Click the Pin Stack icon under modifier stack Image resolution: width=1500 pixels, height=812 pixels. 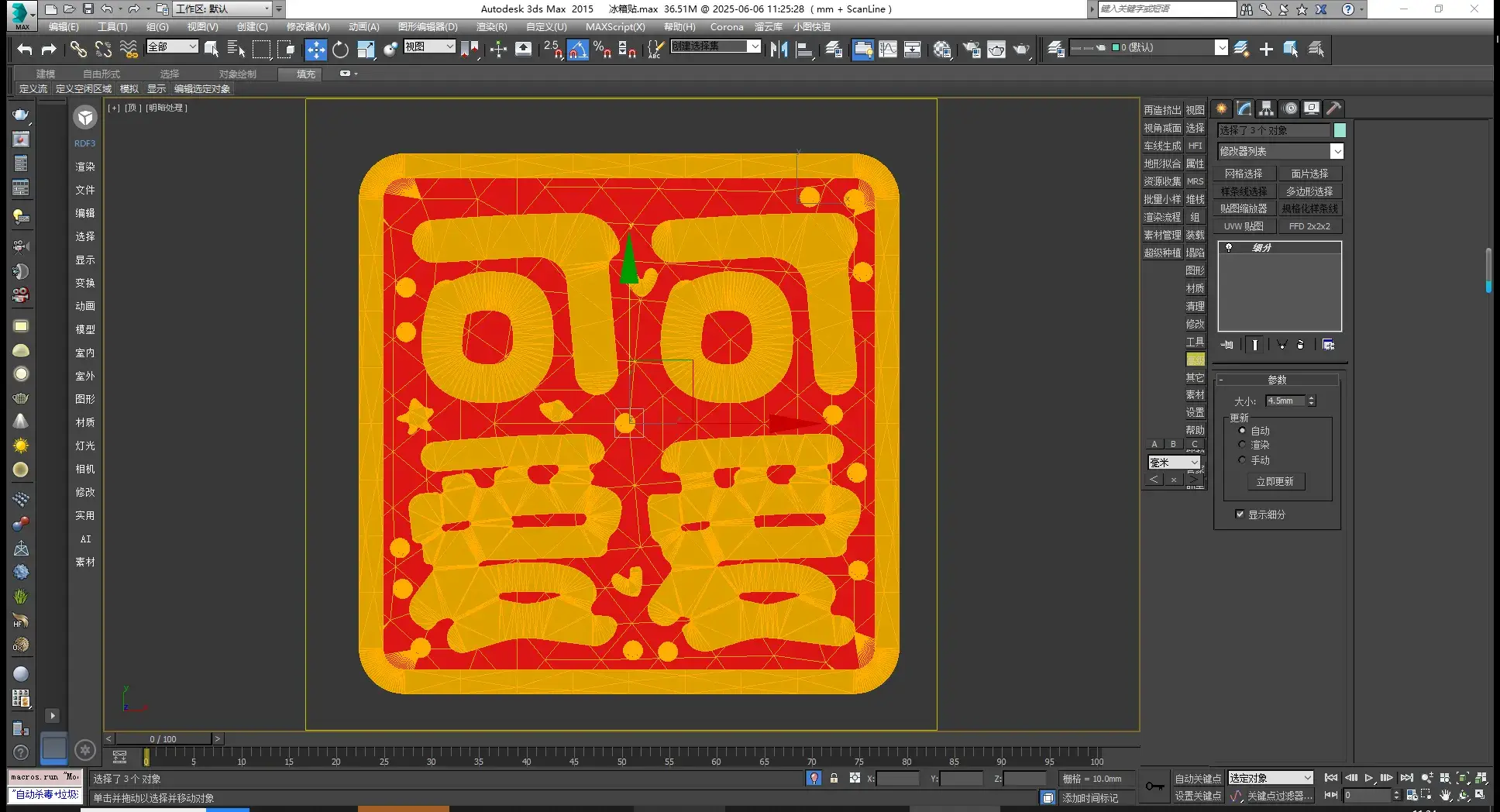click(x=1227, y=345)
